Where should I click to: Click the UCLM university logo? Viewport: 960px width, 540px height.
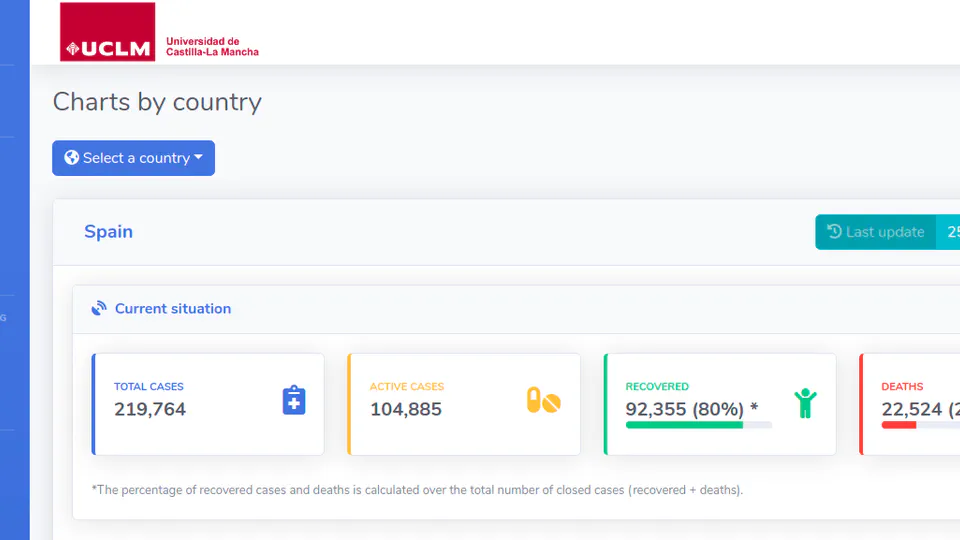click(107, 32)
